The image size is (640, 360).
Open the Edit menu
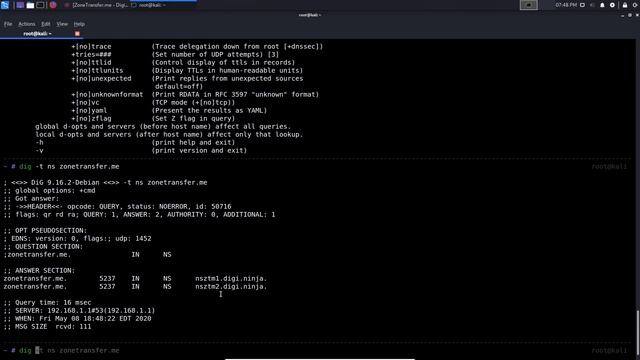(46, 24)
